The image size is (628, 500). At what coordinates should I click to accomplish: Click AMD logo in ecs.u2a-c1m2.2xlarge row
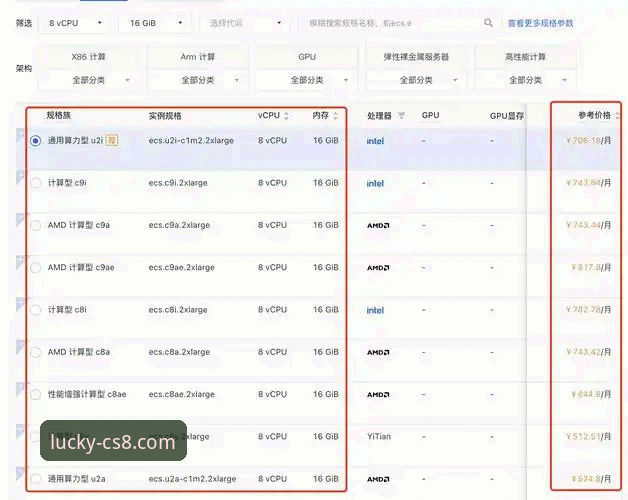tap(378, 479)
